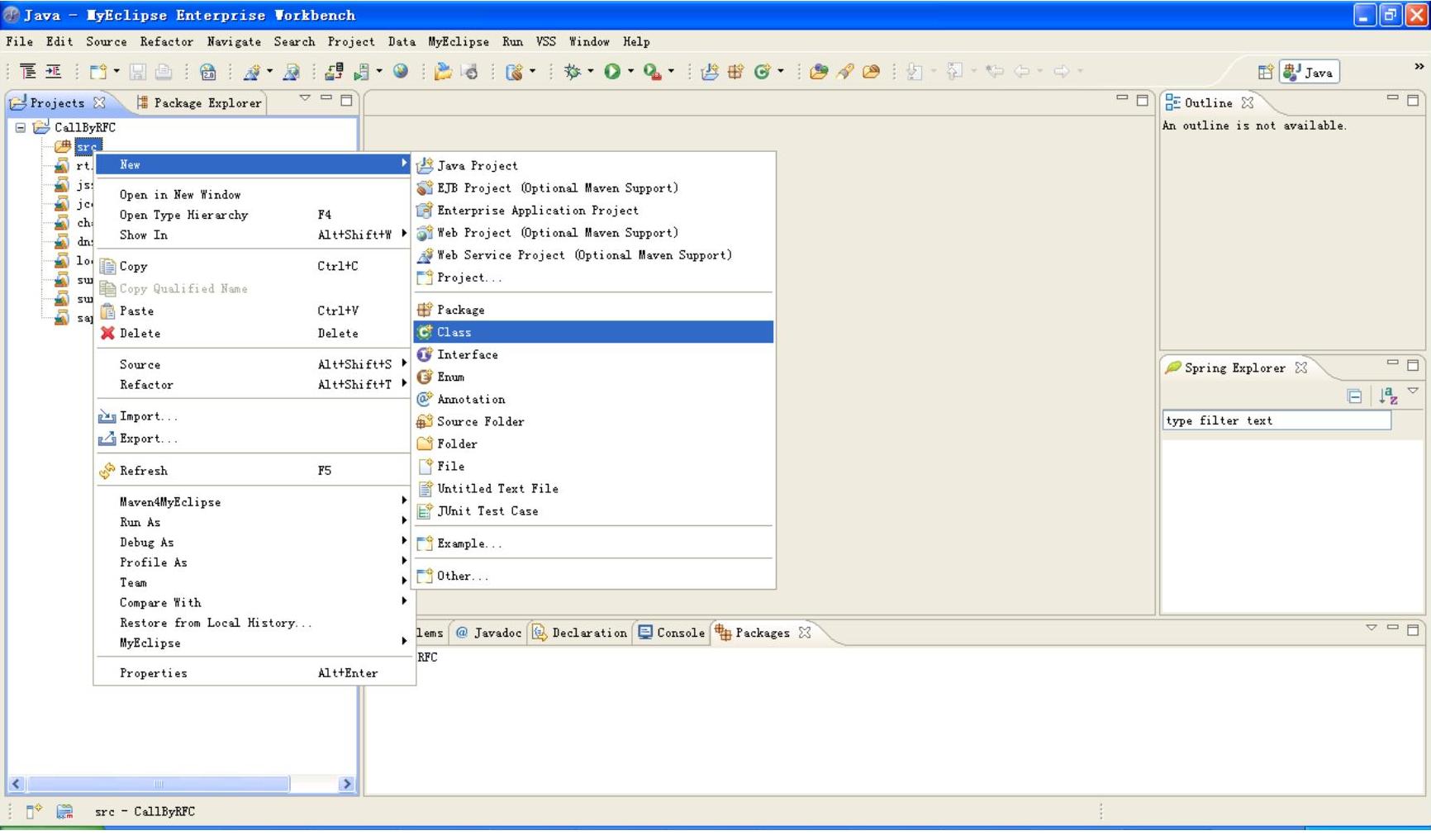
Task: Click the Debug bug toolbar icon
Action: click(x=572, y=72)
